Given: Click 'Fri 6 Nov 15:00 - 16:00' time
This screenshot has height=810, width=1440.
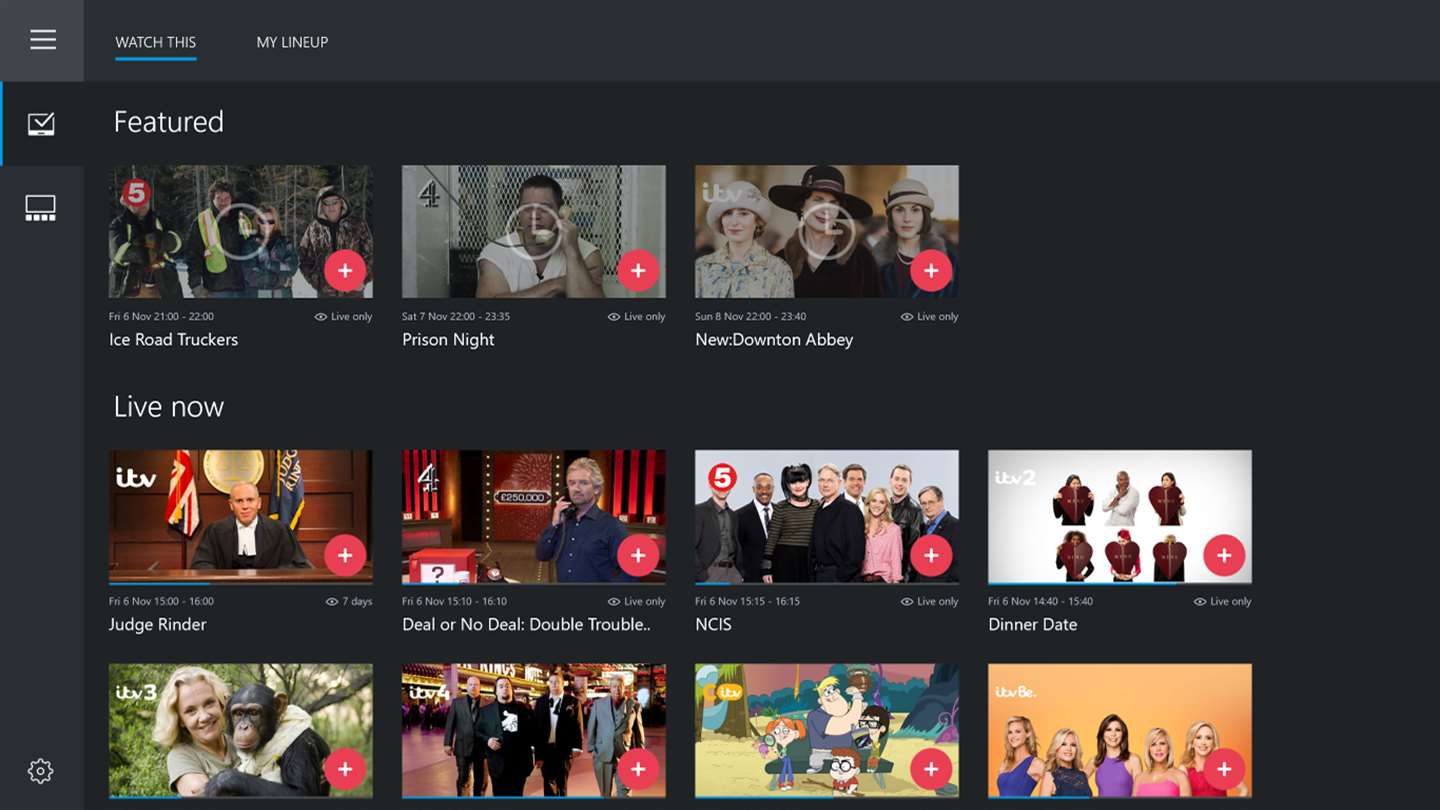Looking at the screenshot, I should coord(161,602).
